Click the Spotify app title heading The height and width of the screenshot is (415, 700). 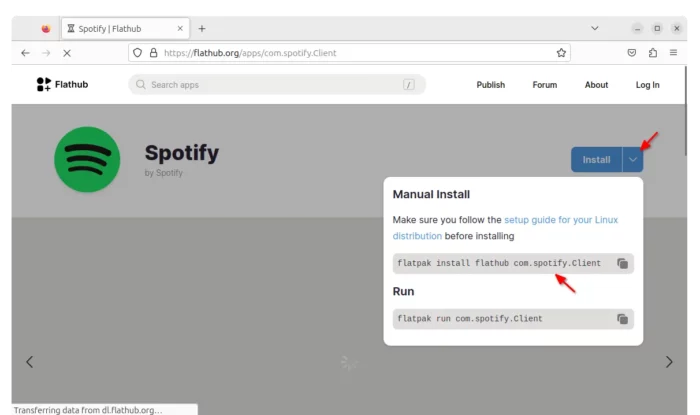point(182,153)
